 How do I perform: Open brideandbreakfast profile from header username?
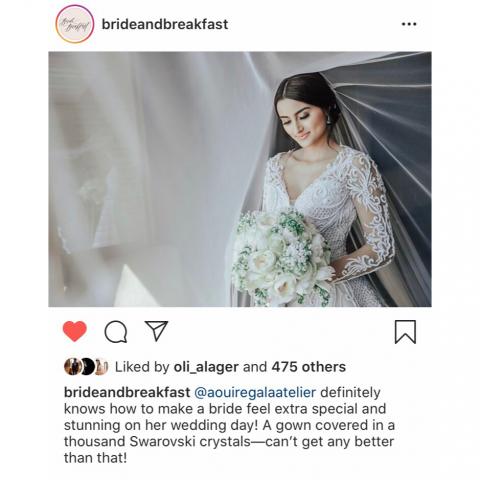[165, 24]
